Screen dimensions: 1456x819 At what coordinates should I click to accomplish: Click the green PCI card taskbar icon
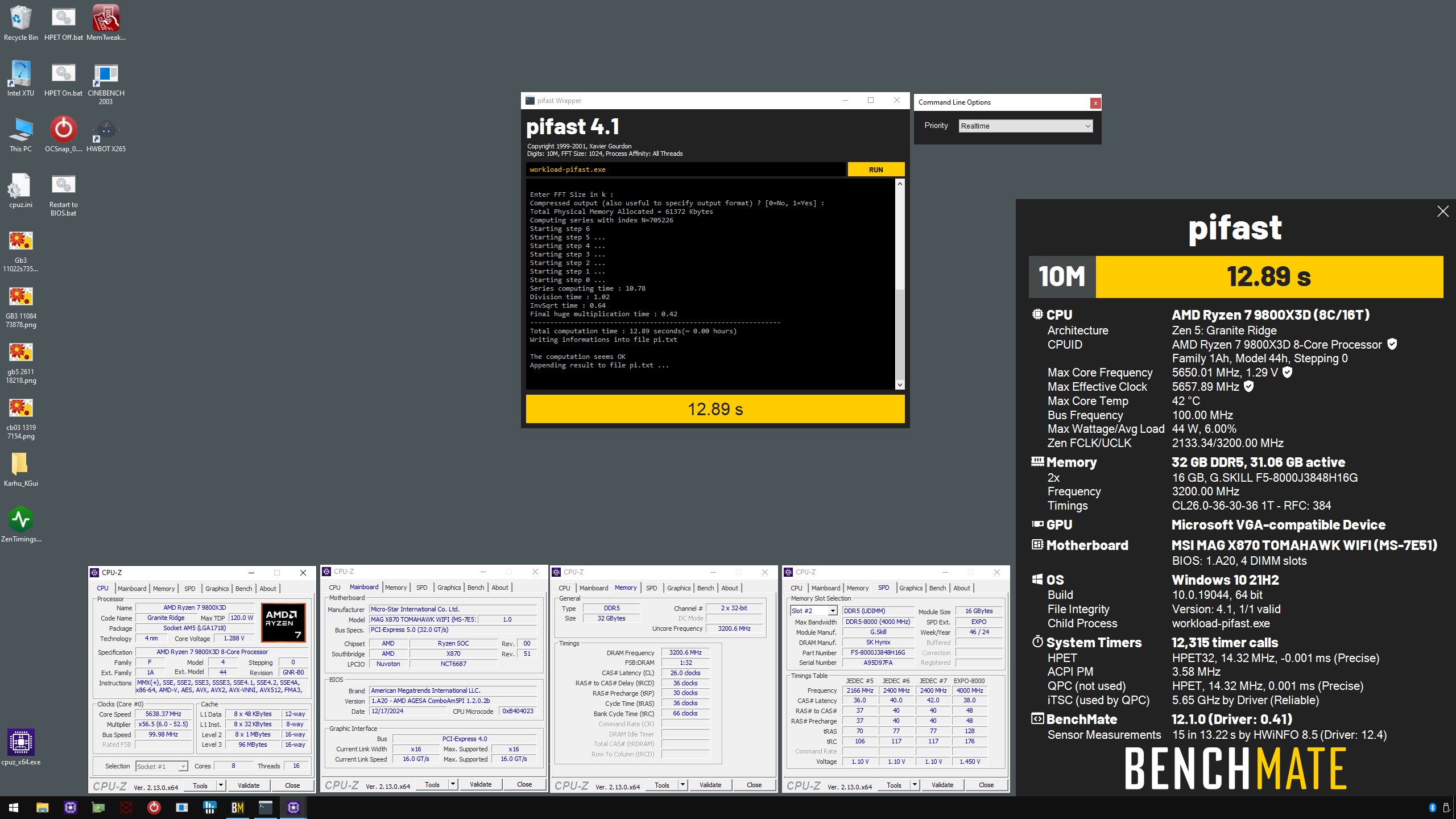(98, 808)
